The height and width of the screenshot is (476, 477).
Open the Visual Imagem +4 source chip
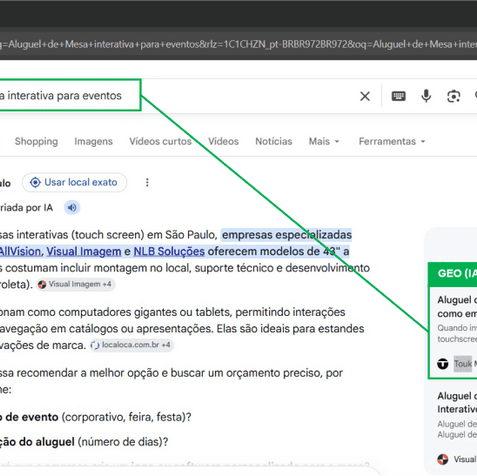75,284
